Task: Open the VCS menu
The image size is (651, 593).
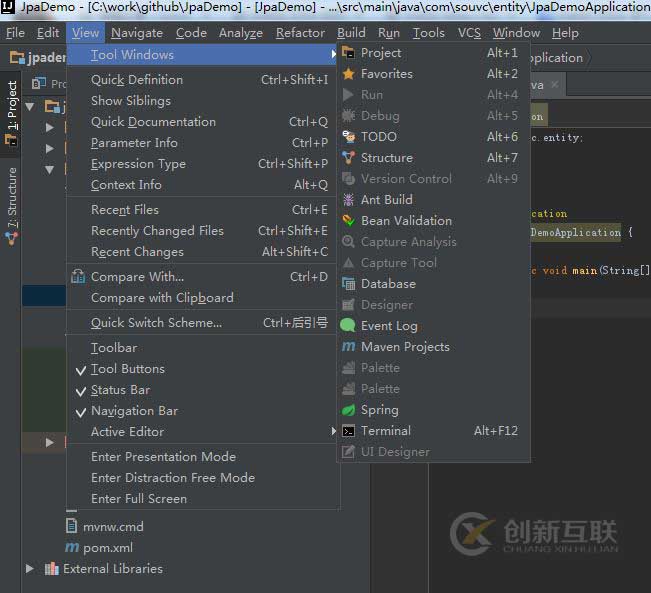Action: (469, 33)
